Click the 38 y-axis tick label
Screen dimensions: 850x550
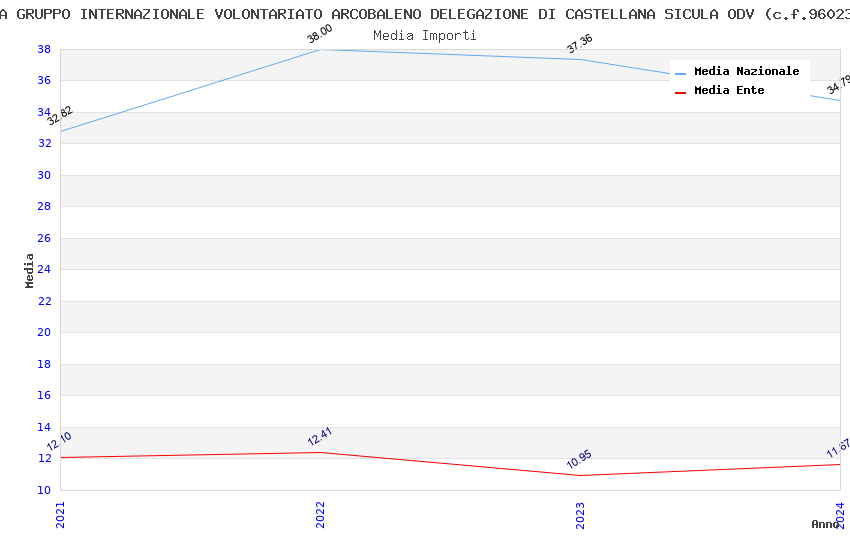point(44,49)
